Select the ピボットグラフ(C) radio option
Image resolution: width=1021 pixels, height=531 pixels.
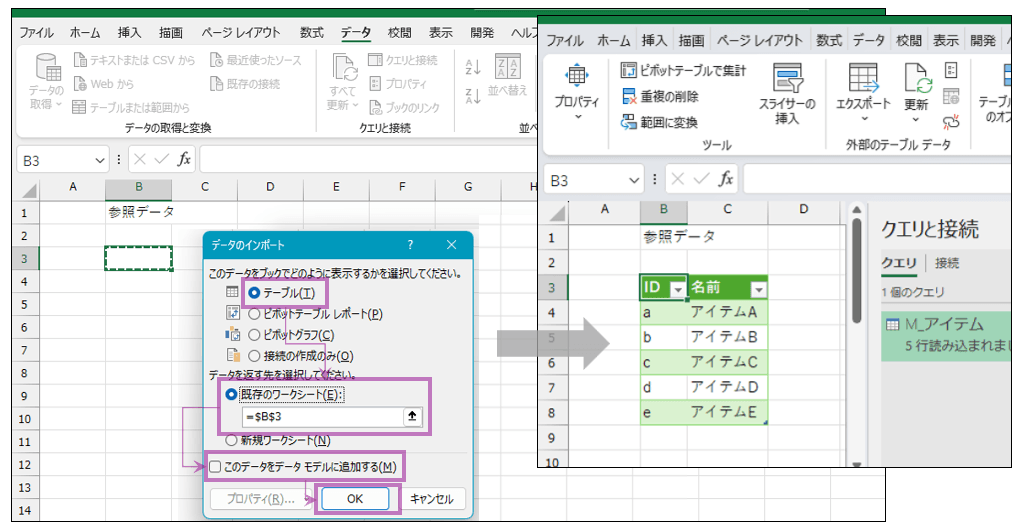[254, 335]
